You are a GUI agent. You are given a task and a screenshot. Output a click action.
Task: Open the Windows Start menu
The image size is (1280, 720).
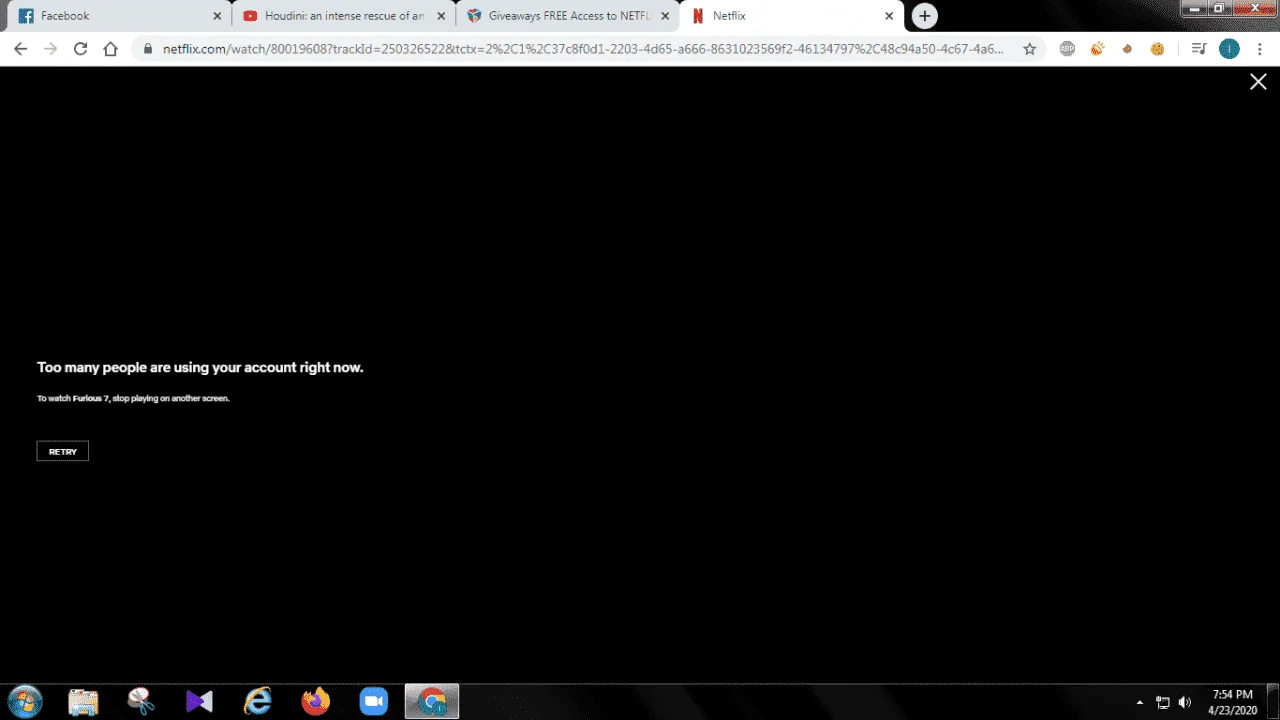coord(24,701)
